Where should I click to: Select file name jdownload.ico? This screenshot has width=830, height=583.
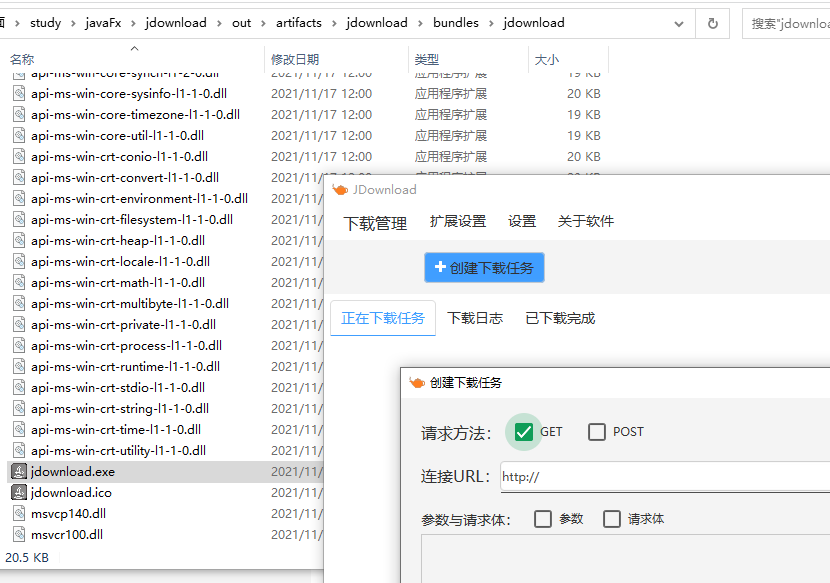(x=71, y=493)
